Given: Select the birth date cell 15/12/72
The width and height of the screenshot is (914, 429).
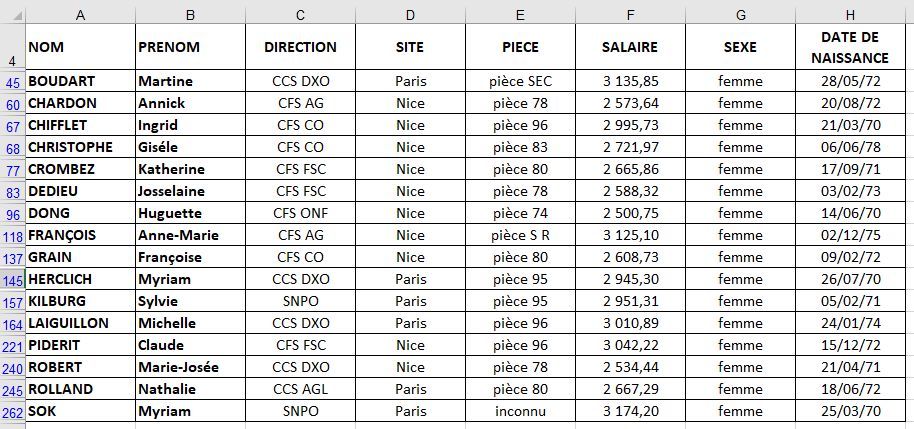Looking at the screenshot, I should tap(849, 345).
